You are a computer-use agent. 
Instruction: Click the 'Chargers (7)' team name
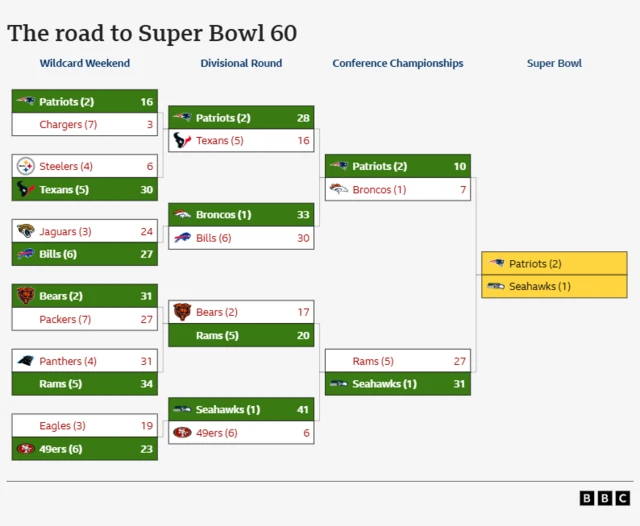tap(68, 124)
